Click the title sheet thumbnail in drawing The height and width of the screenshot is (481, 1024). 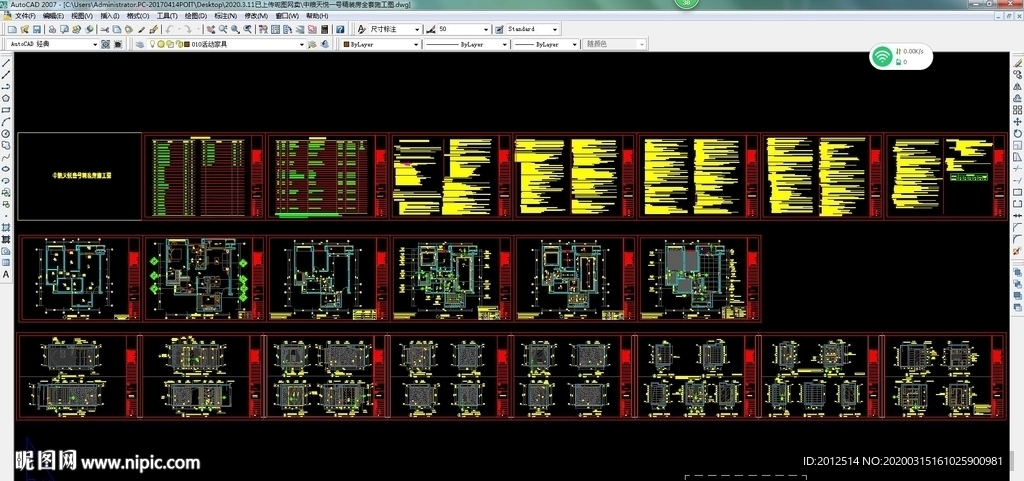coord(80,175)
